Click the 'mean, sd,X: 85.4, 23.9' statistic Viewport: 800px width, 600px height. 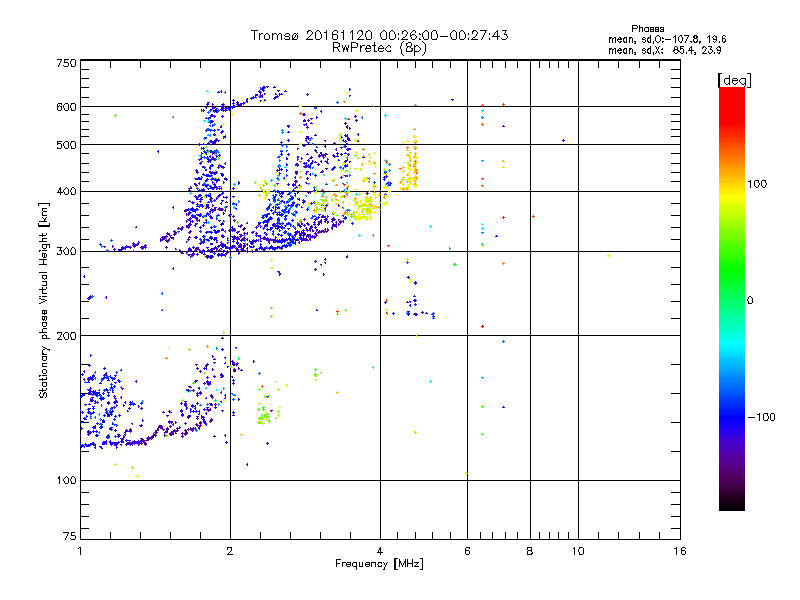point(664,50)
